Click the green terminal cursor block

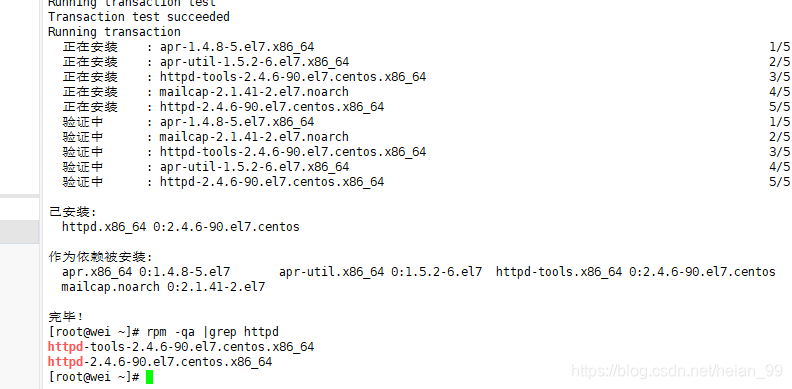[x=149, y=377]
